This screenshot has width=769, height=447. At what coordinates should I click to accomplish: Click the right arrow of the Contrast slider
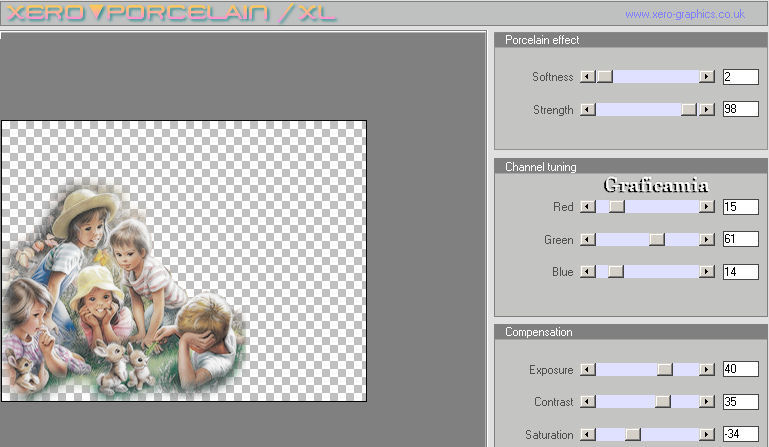tap(707, 401)
